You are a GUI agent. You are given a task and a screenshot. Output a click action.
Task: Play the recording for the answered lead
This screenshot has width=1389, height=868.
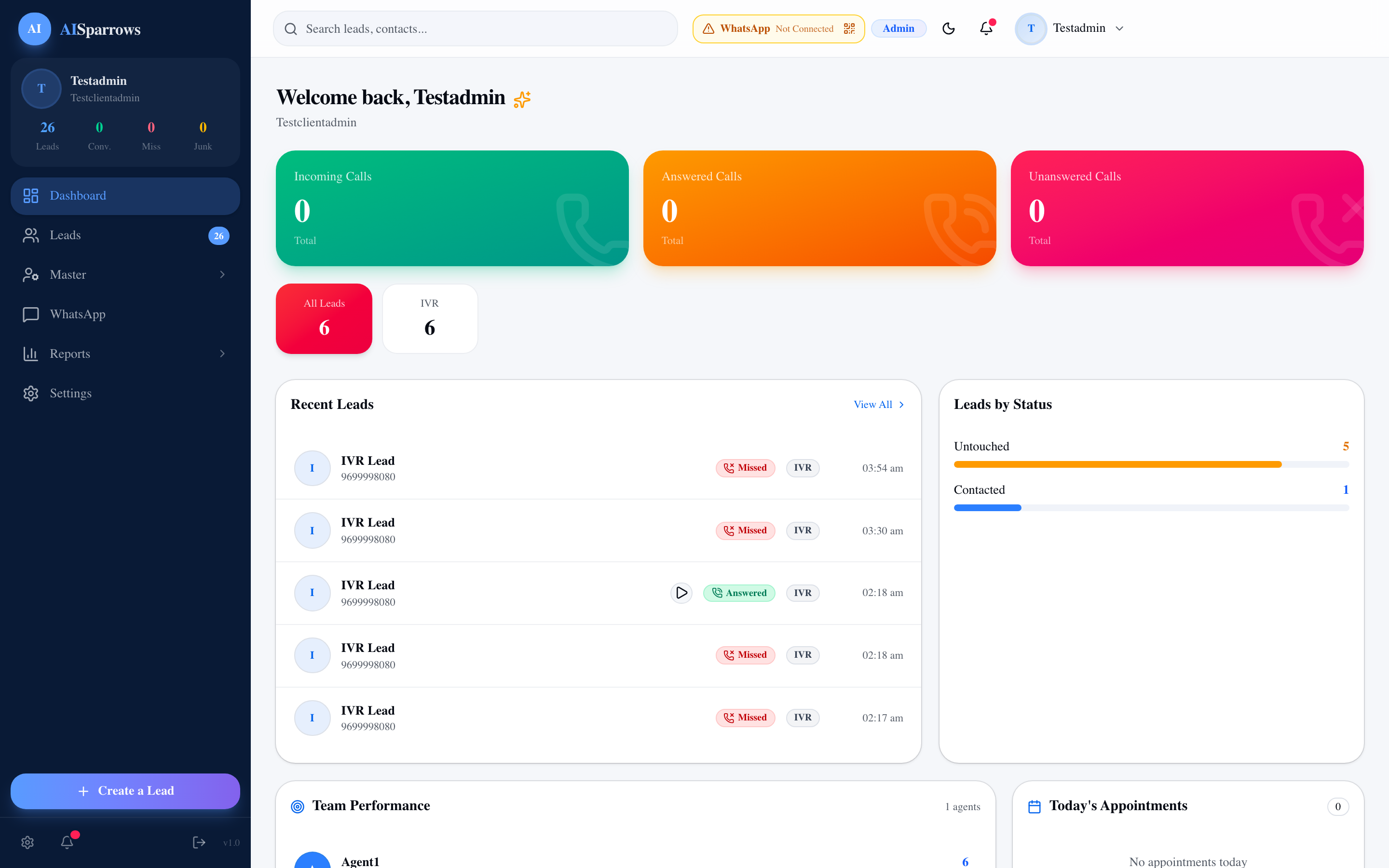coord(681,593)
